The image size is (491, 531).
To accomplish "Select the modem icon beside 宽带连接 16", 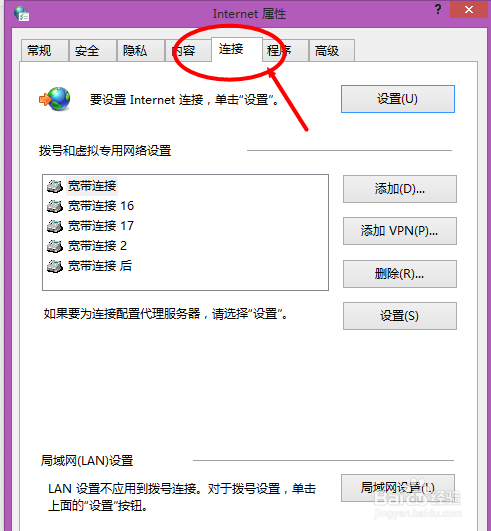I will 55,206.
